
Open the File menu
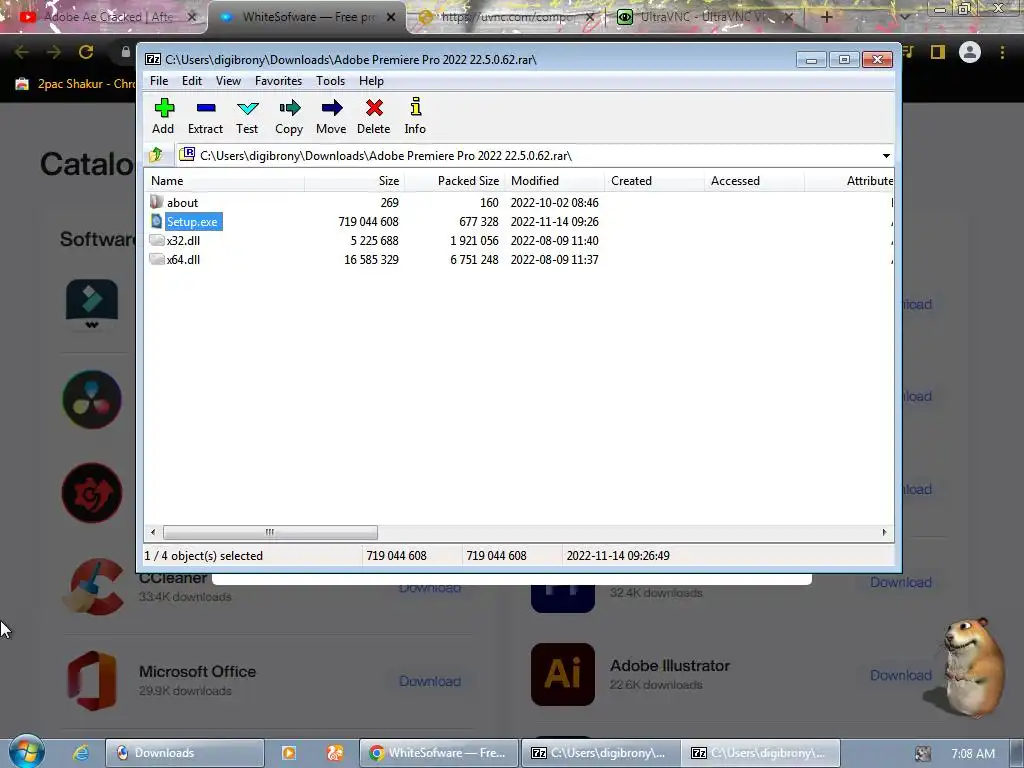coord(159,80)
